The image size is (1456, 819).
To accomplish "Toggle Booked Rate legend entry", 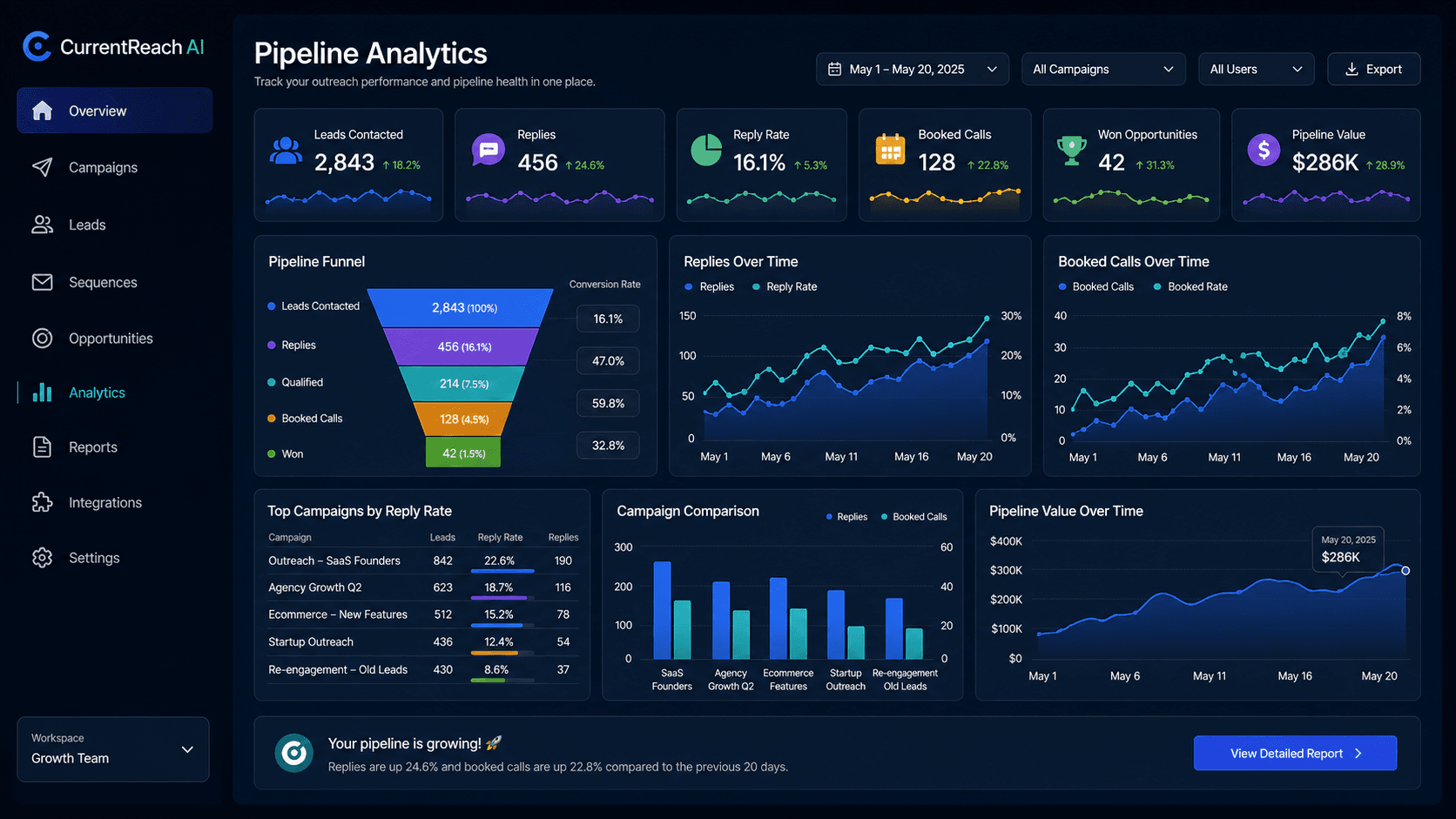I will tap(1190, 286).
